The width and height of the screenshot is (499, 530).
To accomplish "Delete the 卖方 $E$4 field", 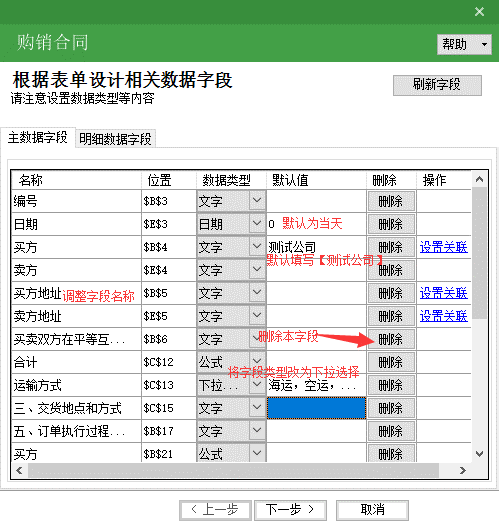I will tap(391, 270).
